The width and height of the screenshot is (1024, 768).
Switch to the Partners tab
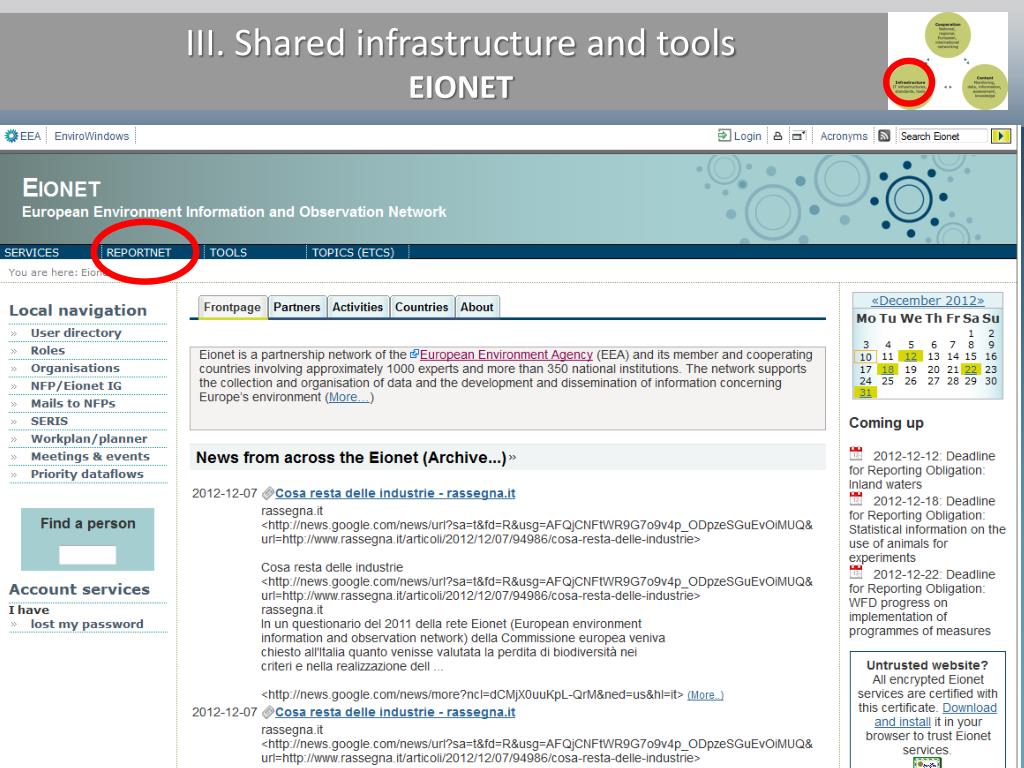tap(296, 307)
